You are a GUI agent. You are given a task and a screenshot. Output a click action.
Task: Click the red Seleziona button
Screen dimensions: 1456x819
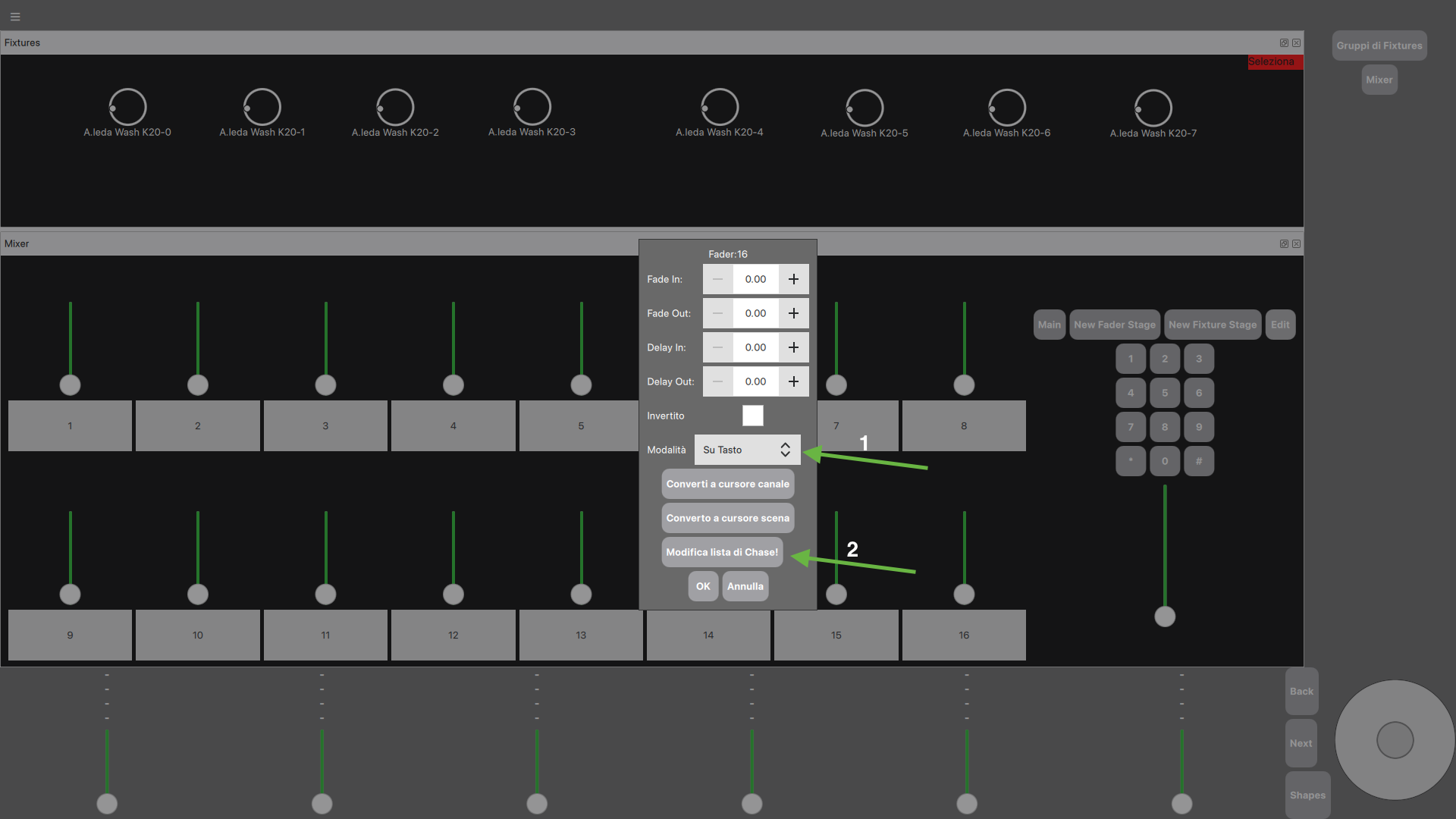click(x=1276, y=61)
